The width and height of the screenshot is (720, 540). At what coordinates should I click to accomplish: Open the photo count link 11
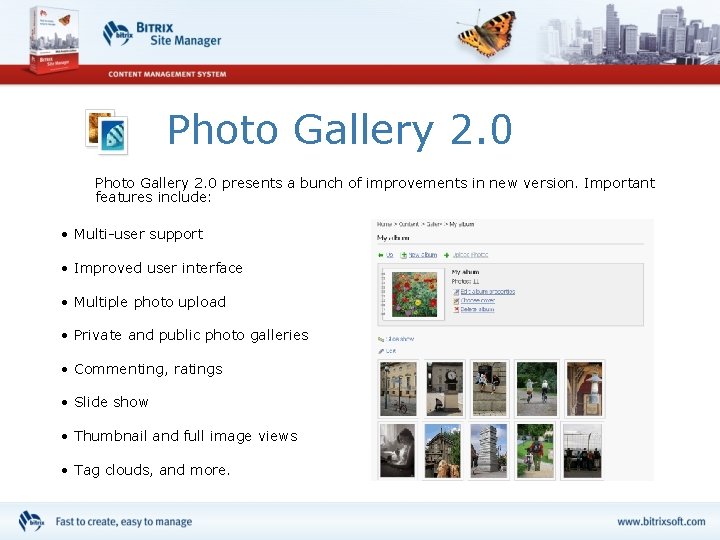pos(476,281)
